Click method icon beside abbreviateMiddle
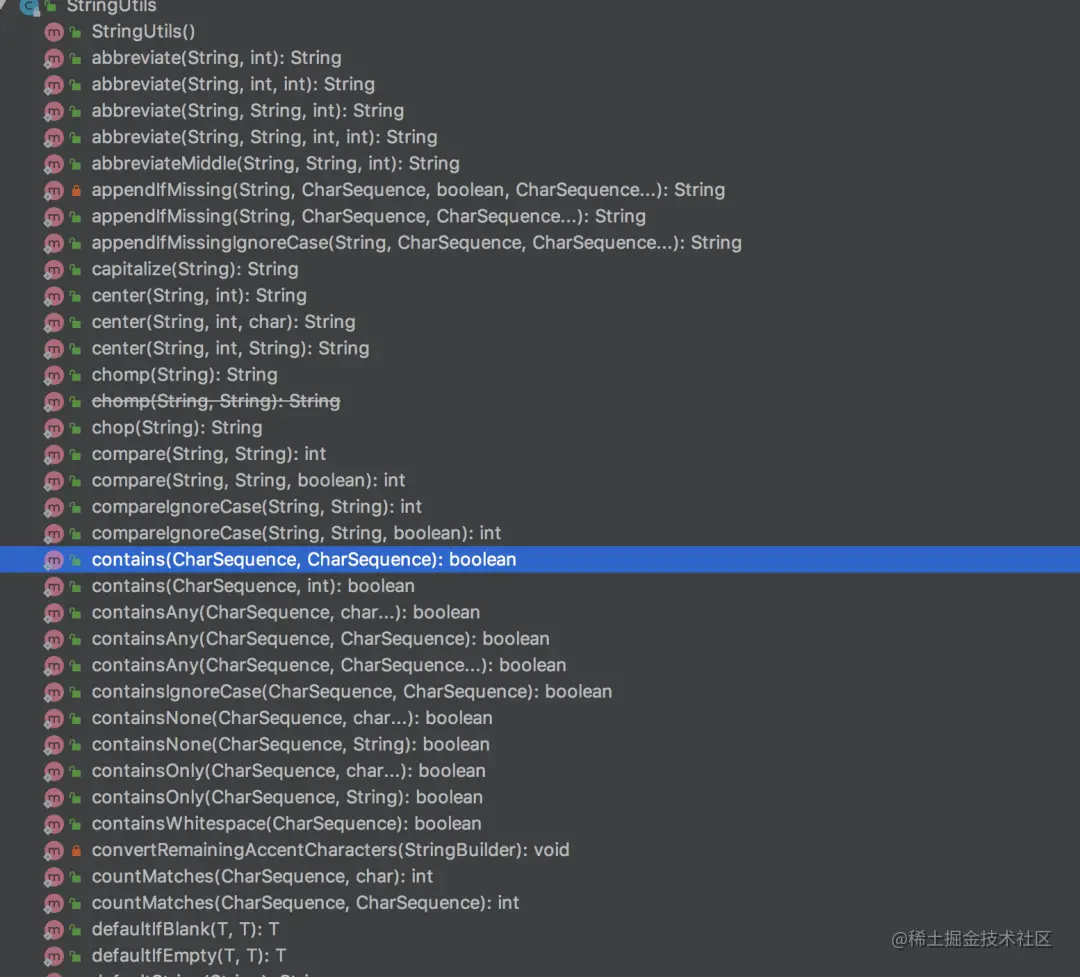This screenshot has height=977, width=1080. click(54, 164)
